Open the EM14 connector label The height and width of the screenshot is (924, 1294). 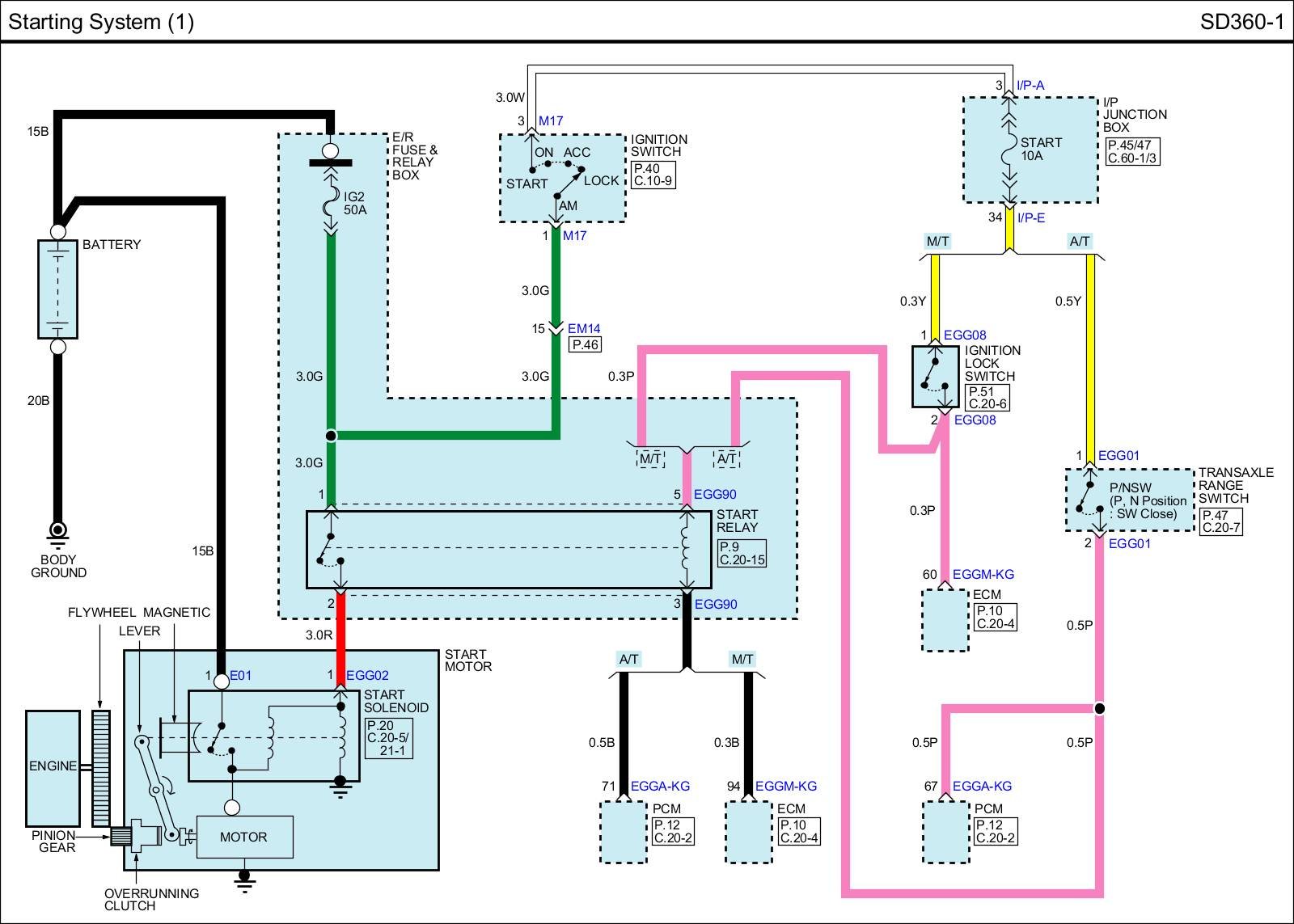click(x=584, y=328)
